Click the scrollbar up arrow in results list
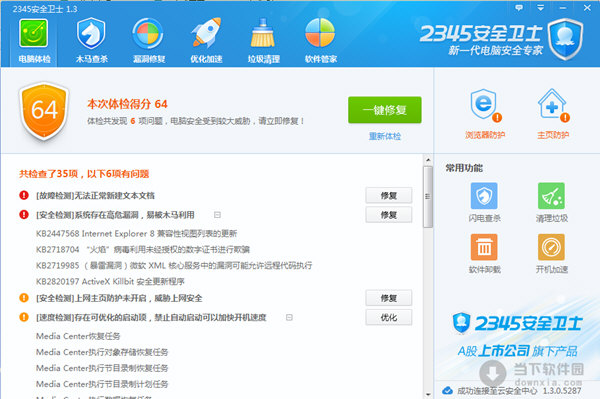 click(428, 160)
